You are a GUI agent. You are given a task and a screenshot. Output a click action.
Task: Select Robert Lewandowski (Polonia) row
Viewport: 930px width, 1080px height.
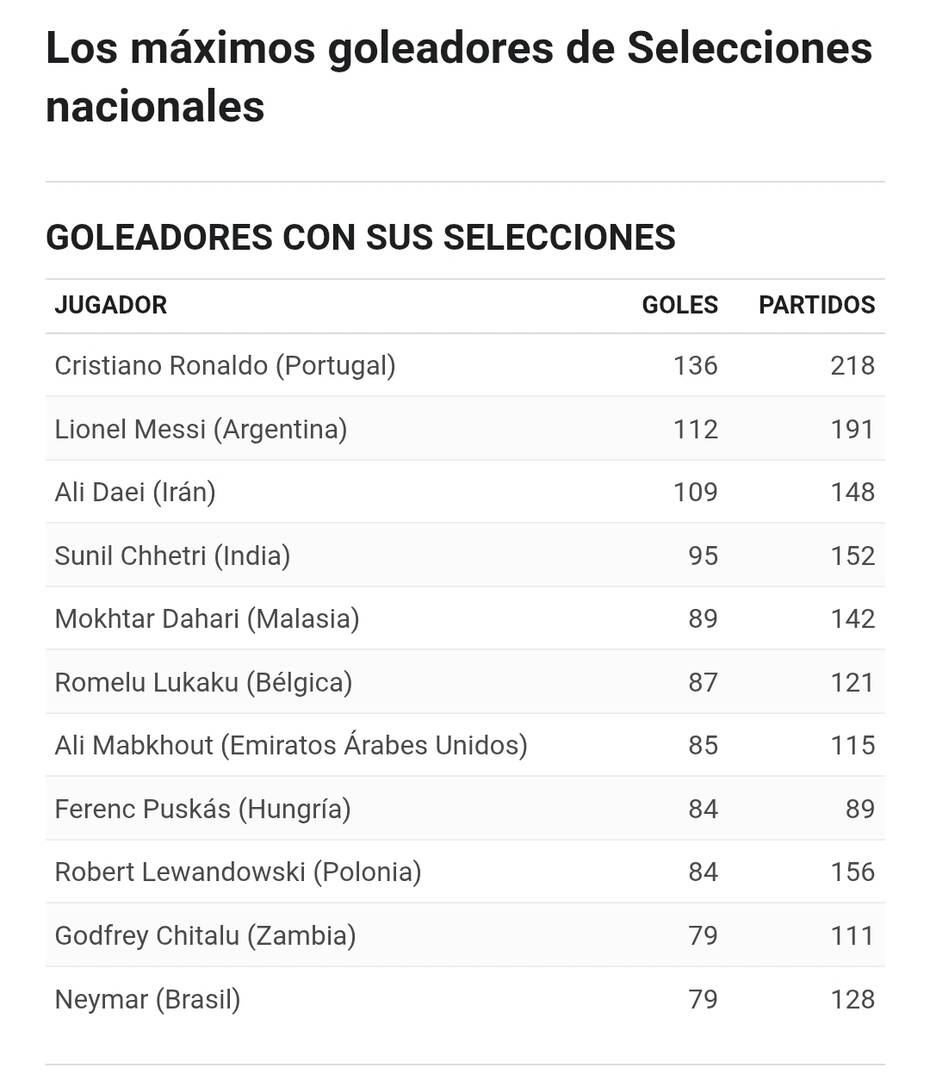(465, 873)
